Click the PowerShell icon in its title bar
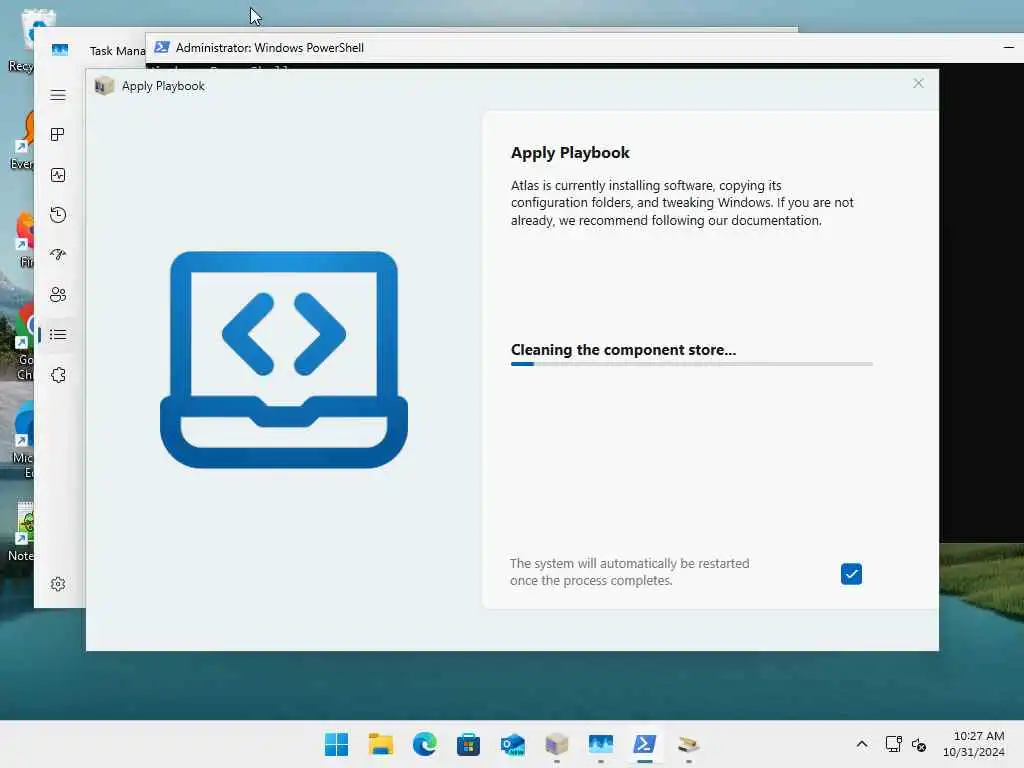Image resolution: width=1024 pixels, height=768 pixels. [162, 48]
